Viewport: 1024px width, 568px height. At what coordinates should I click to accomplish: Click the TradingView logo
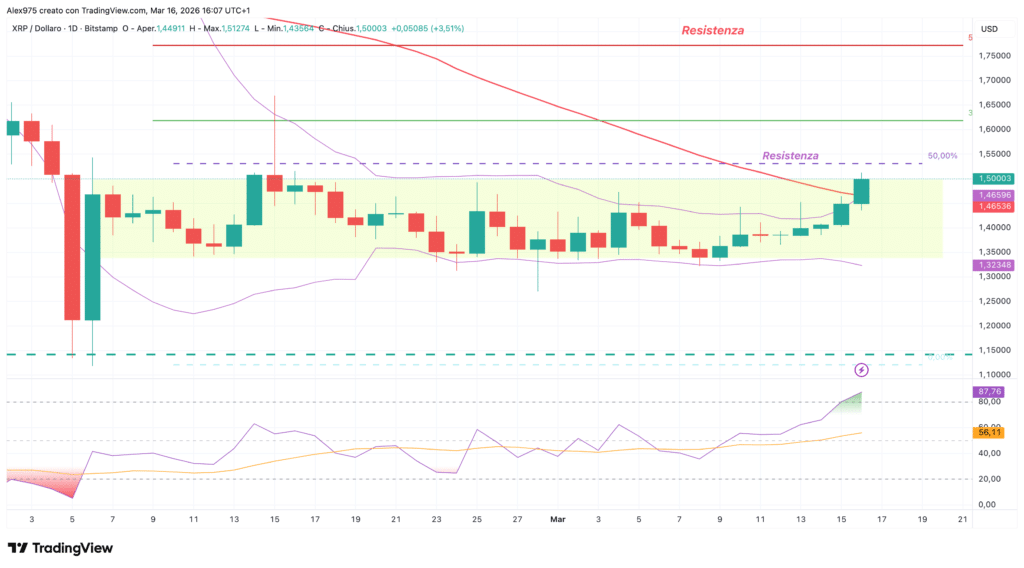60,548
